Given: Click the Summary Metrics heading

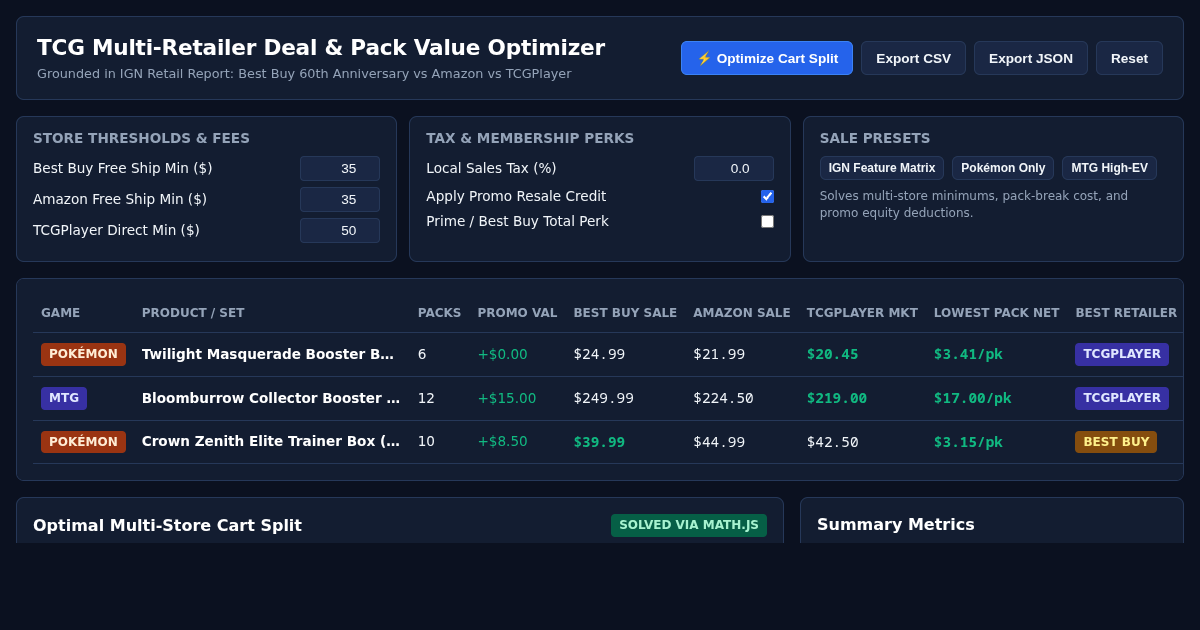Looking at the screenshot, I should point(896,524).
